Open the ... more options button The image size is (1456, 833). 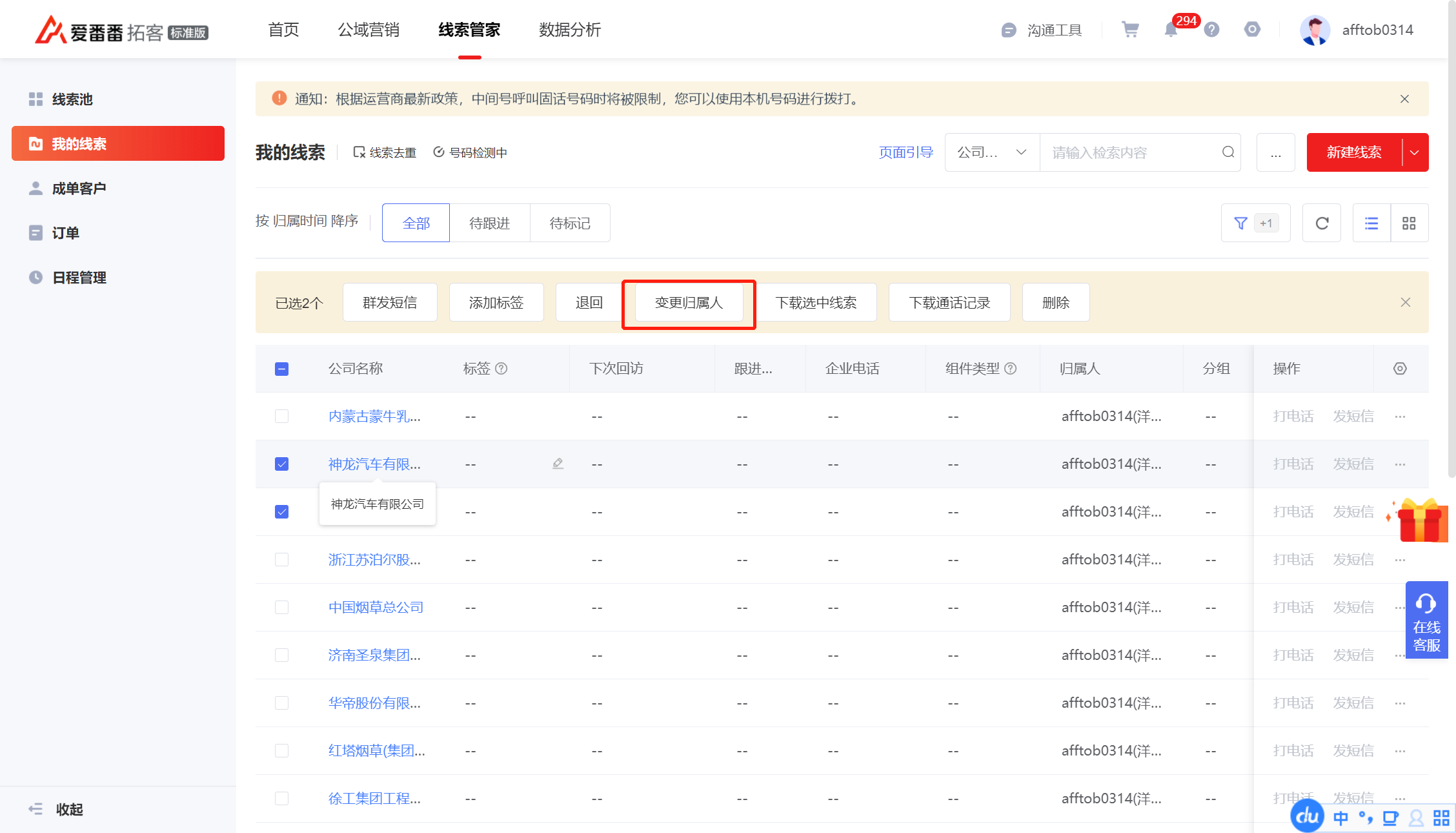click(x=1276, y=152)
